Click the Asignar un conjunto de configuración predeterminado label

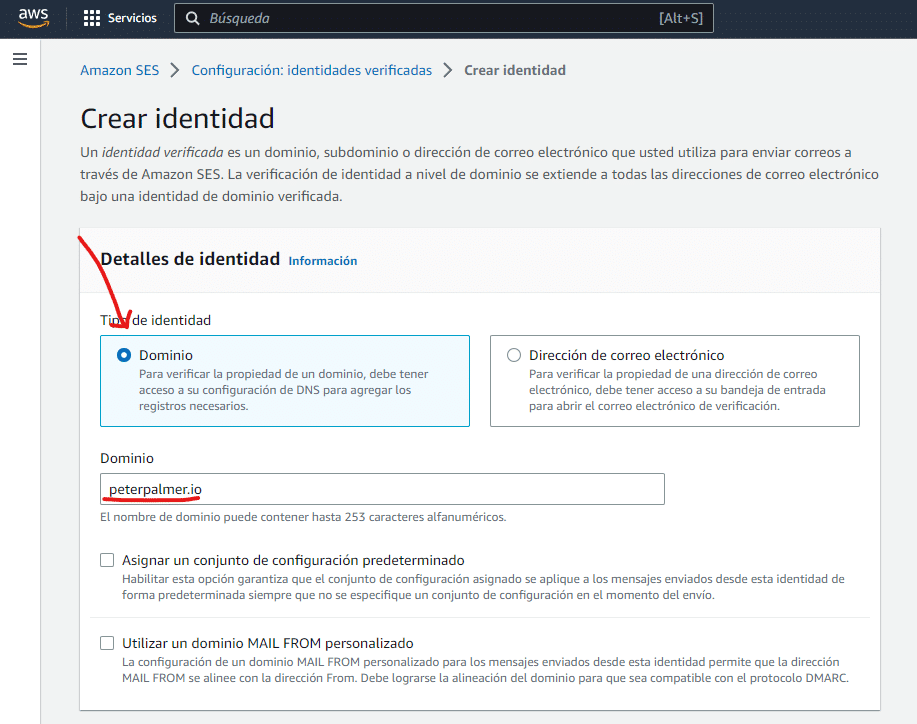tap(293, 560)
